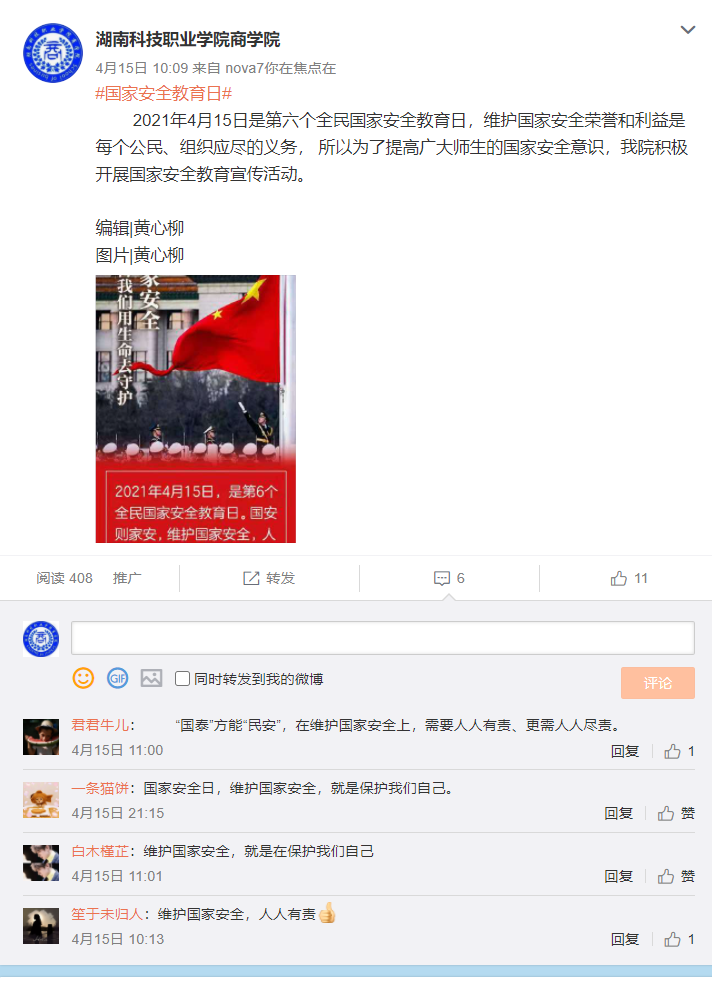The height and width of the screenshot is (997, 712).
Task: Like 笙于未归人's comment
Action: click(x=680, y=939)
